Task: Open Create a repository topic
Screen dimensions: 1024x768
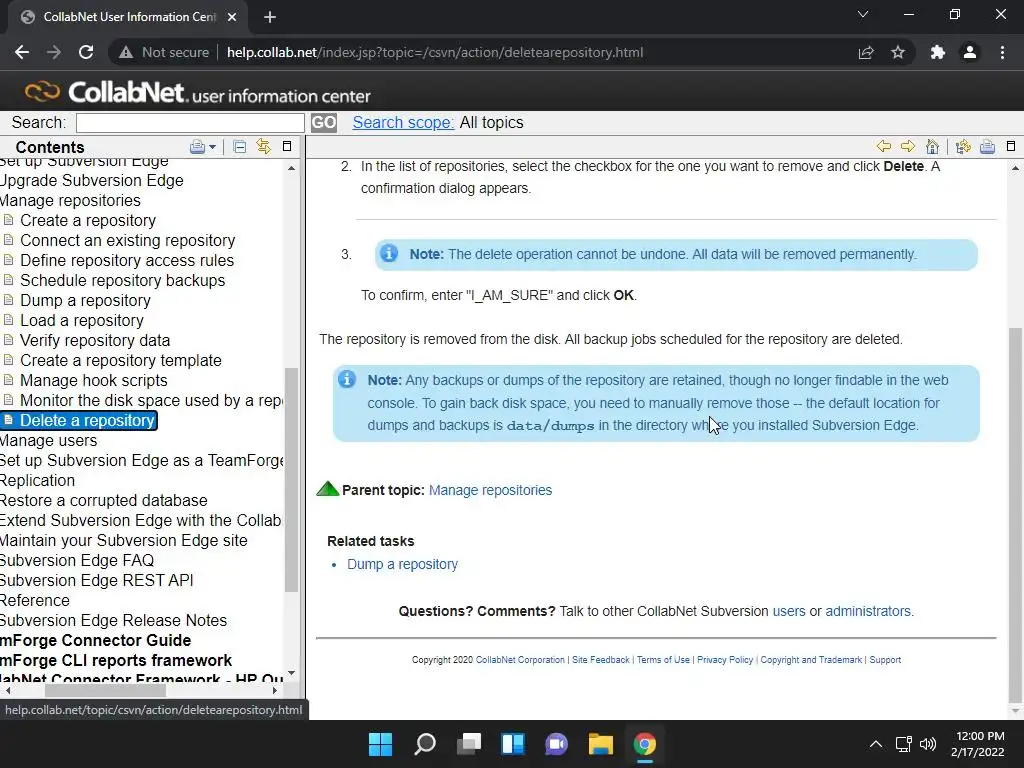Action: pyautogui.click(x=88, y=221)
